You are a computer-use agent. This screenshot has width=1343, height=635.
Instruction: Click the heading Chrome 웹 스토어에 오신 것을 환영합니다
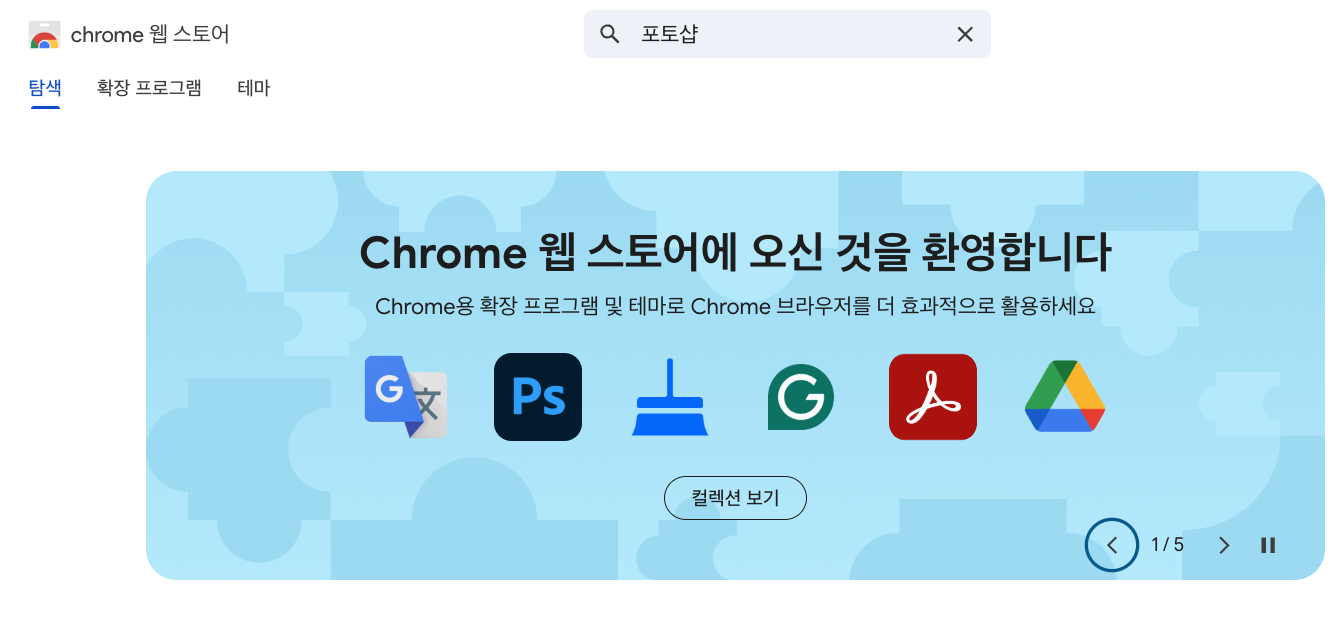tap(735, 253)
